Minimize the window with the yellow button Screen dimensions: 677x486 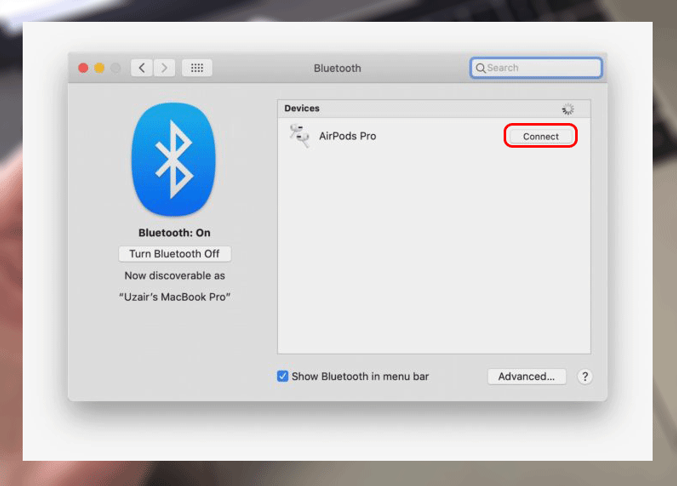pos(99,68)
